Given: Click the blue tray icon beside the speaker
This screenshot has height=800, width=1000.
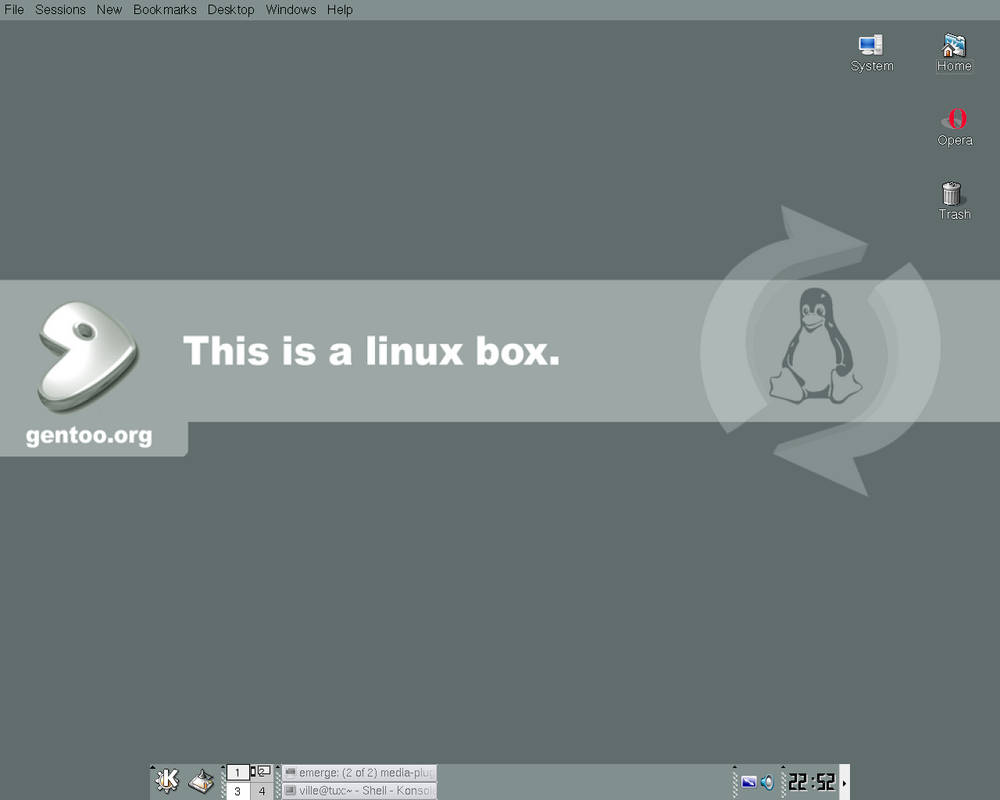Looking at the screenshot, I should 748,782.
